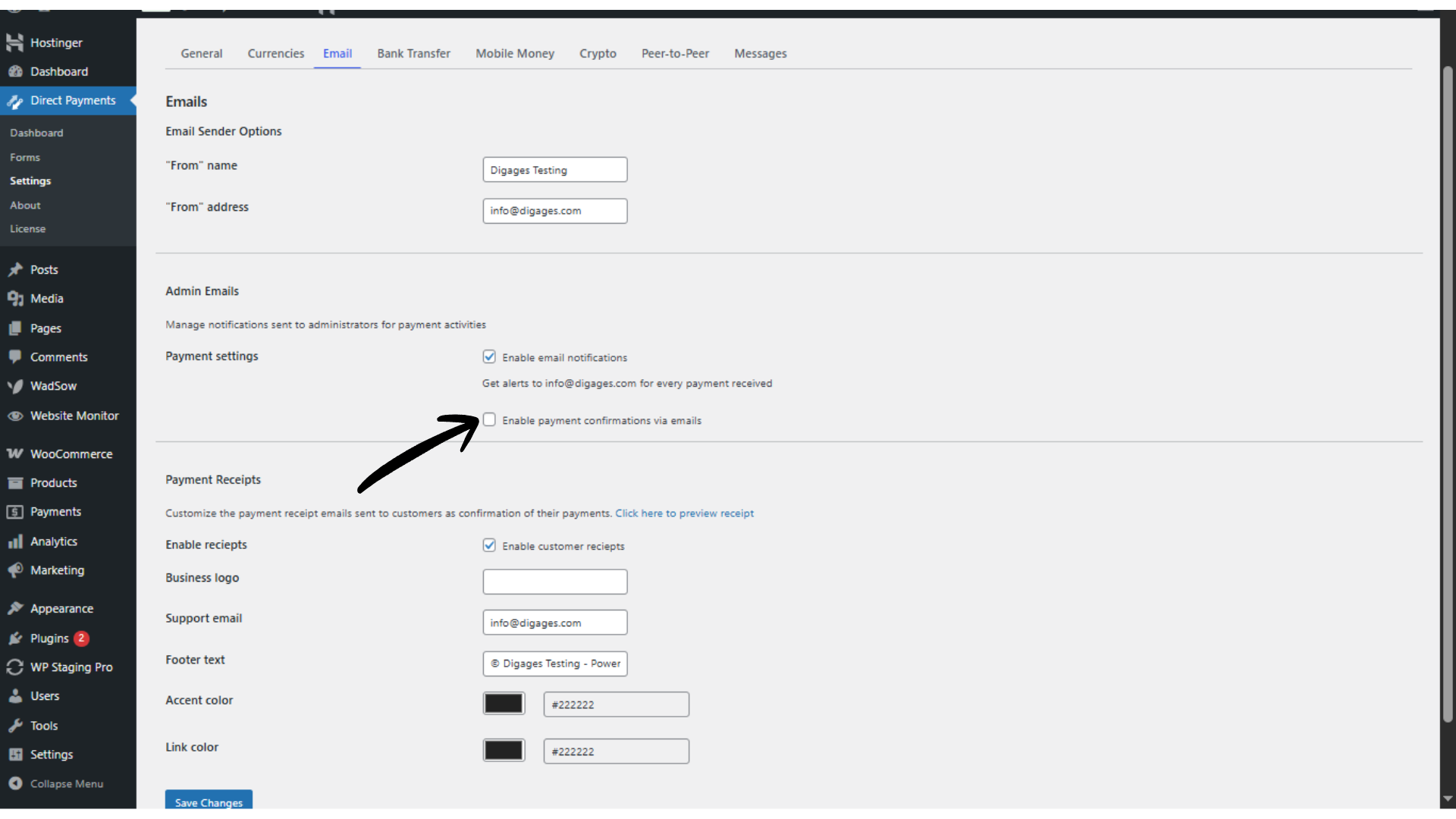Image resolution: width=1456 pixels, height=819 pixels.
Task: Open WooCommerce via its sidebar icon
Action: click(14, 453)
